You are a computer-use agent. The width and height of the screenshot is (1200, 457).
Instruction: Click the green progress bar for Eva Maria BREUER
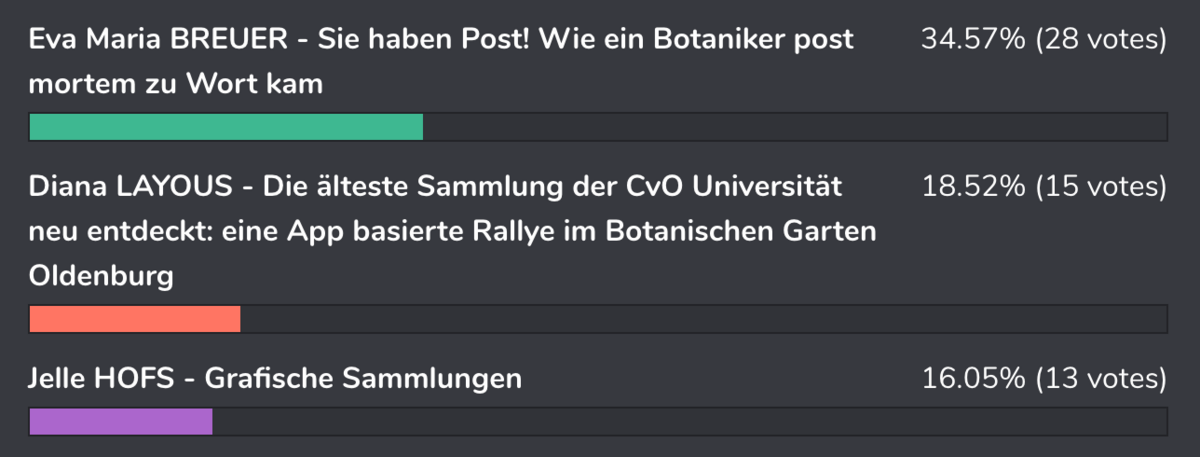click(227, 127)
